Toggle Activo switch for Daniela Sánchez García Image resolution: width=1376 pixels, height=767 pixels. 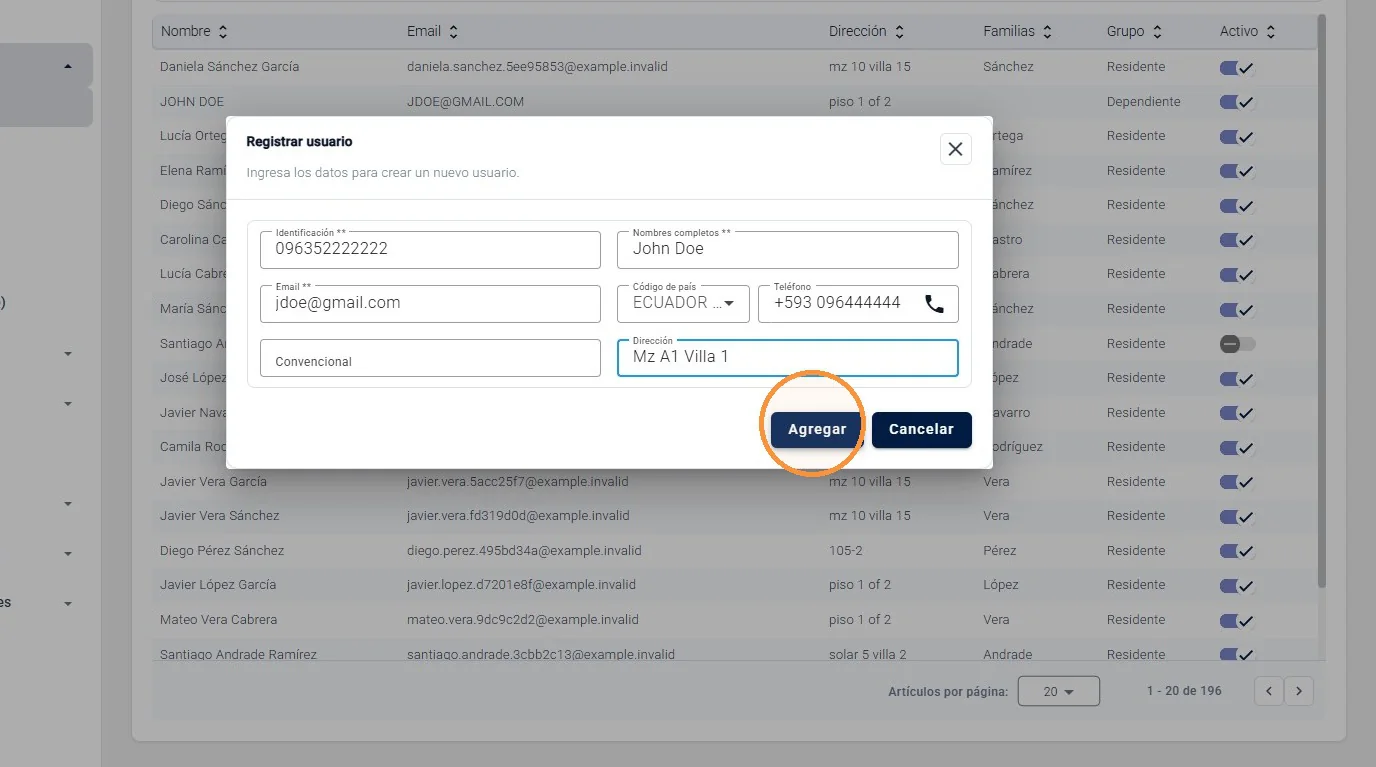pyautogui.click(x=1237, y=68)
